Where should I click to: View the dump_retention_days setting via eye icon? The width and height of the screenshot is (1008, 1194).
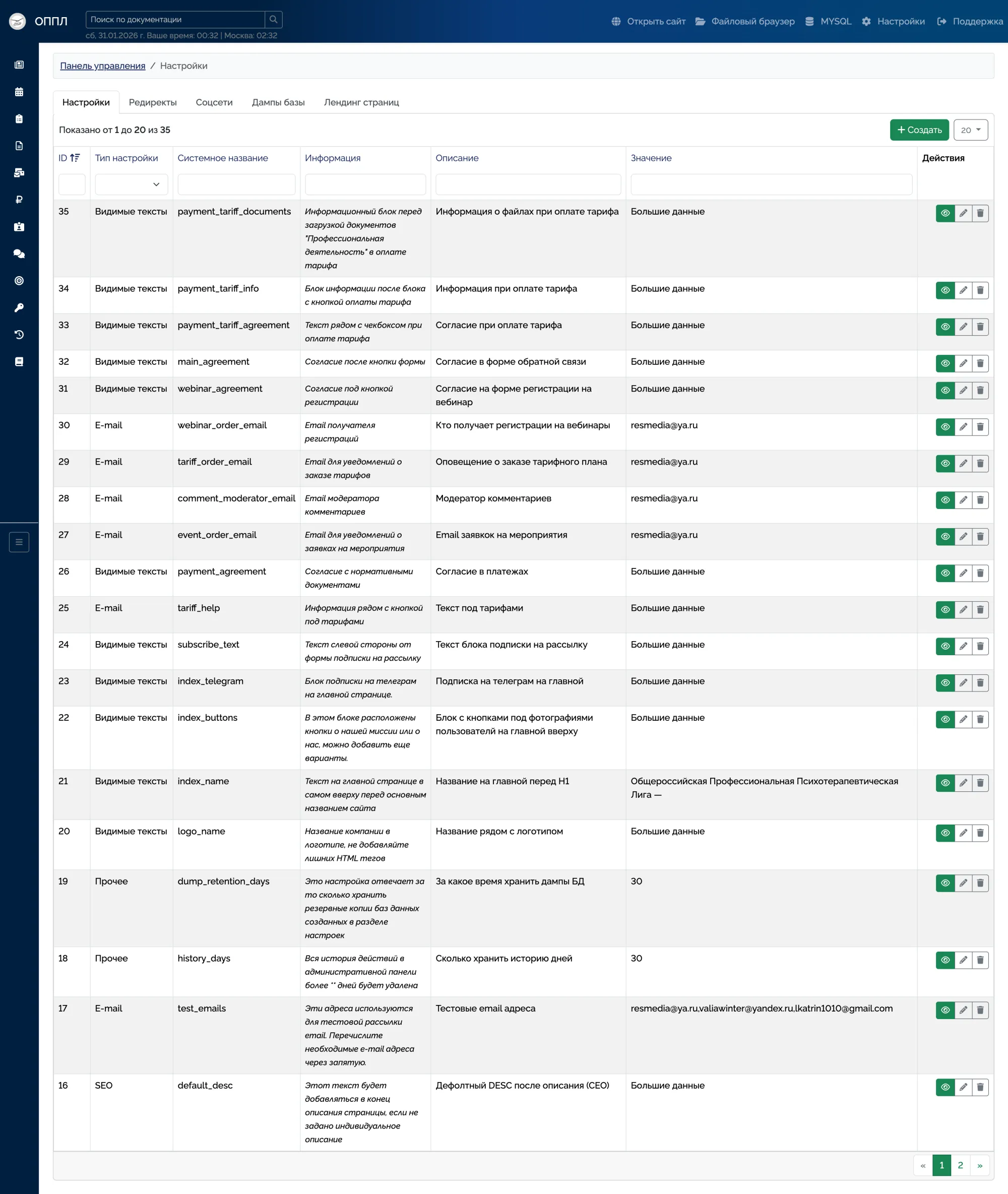tap(945, 883)
